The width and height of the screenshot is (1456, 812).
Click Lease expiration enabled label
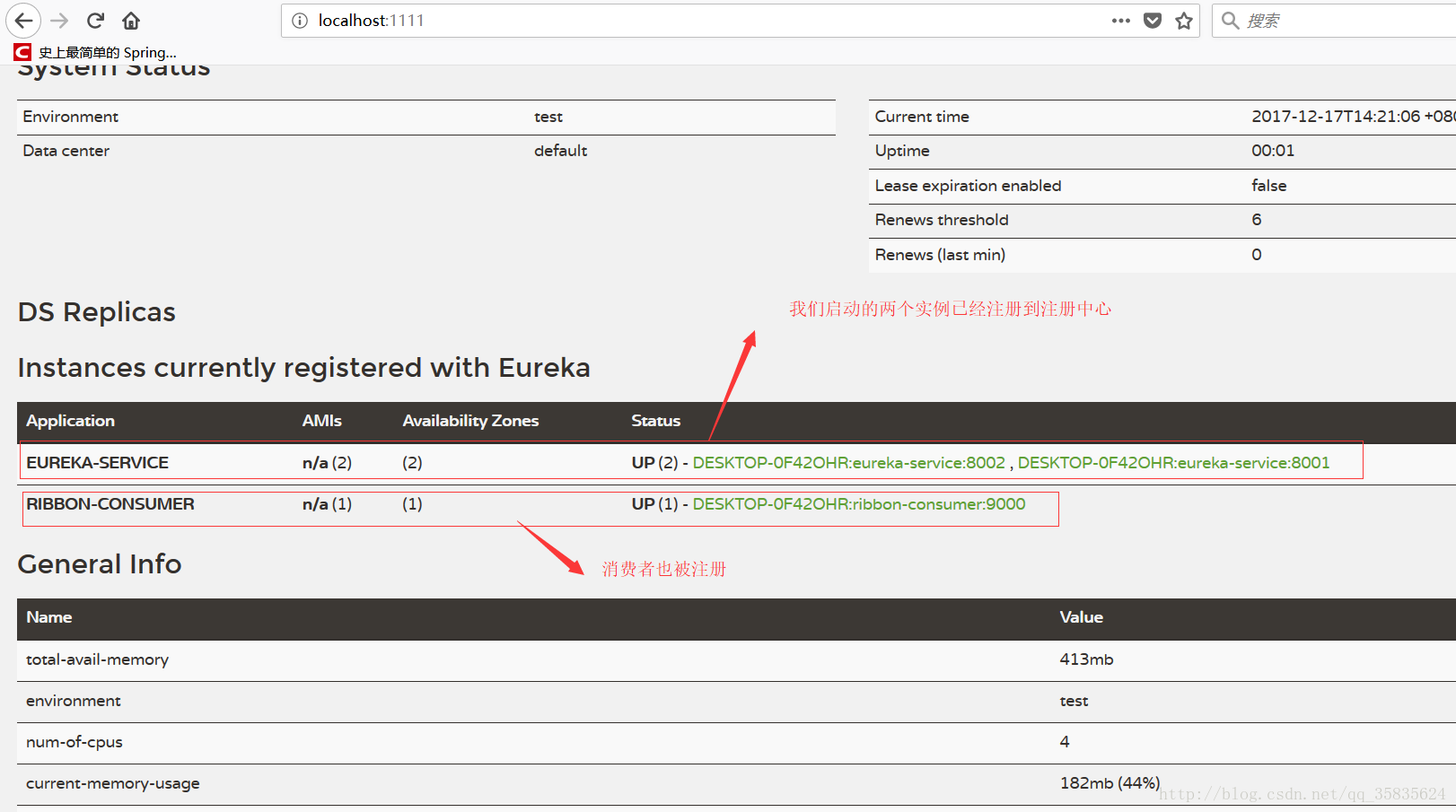pyautogui.click(x=968, y=186)
